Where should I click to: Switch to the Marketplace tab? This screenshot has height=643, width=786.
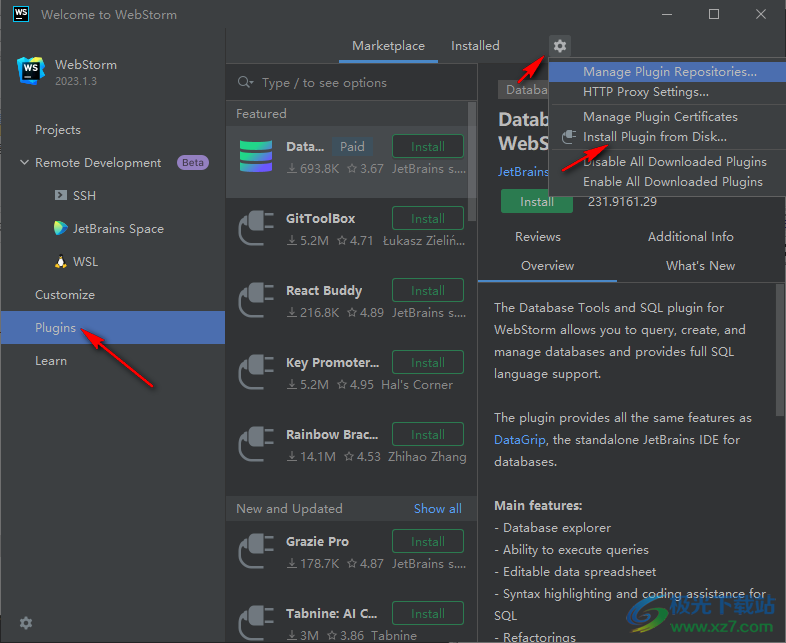click(x=388, y=46)
